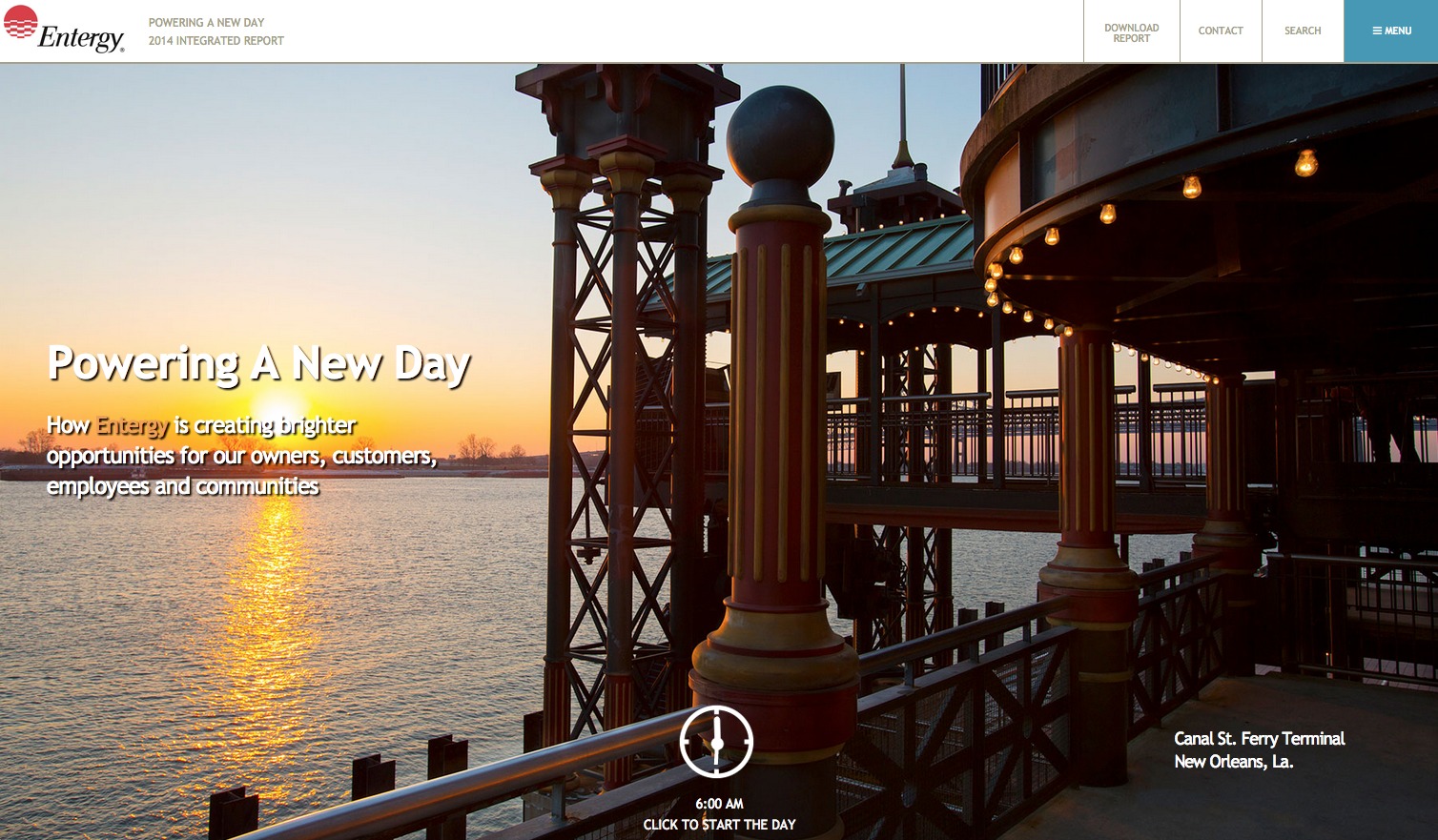Open the blue MENU panel

(x=1390, y=31)
